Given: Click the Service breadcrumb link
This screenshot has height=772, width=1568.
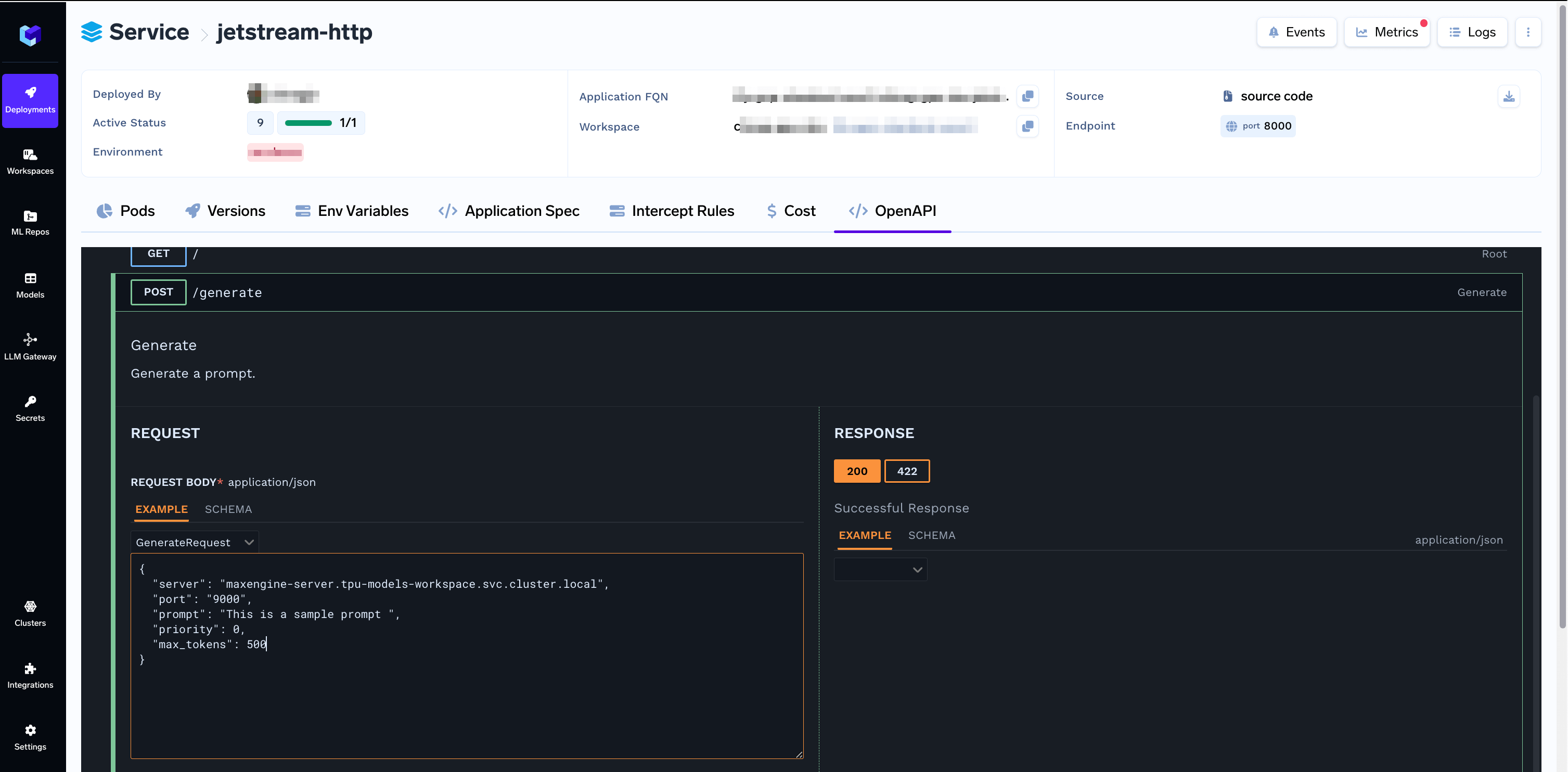Looking at the screenshot, I should 149,32.
